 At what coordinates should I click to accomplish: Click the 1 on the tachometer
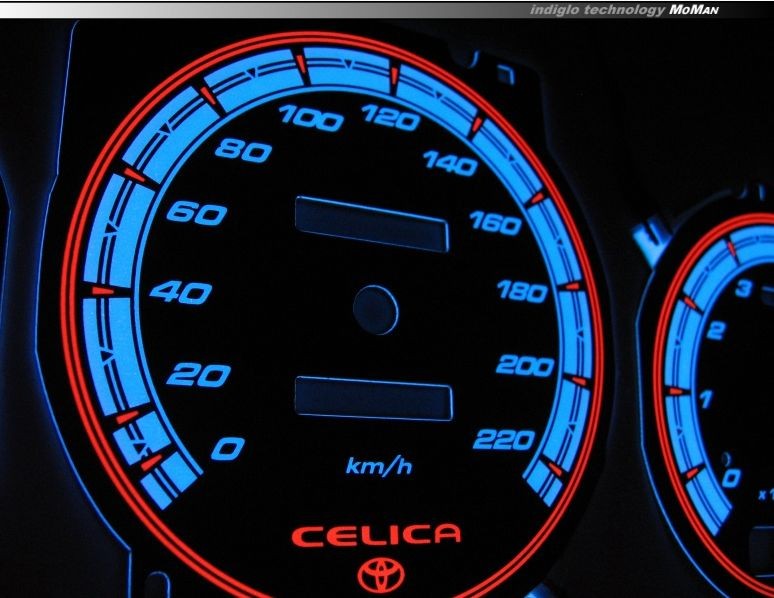click(x=707, y=399)
